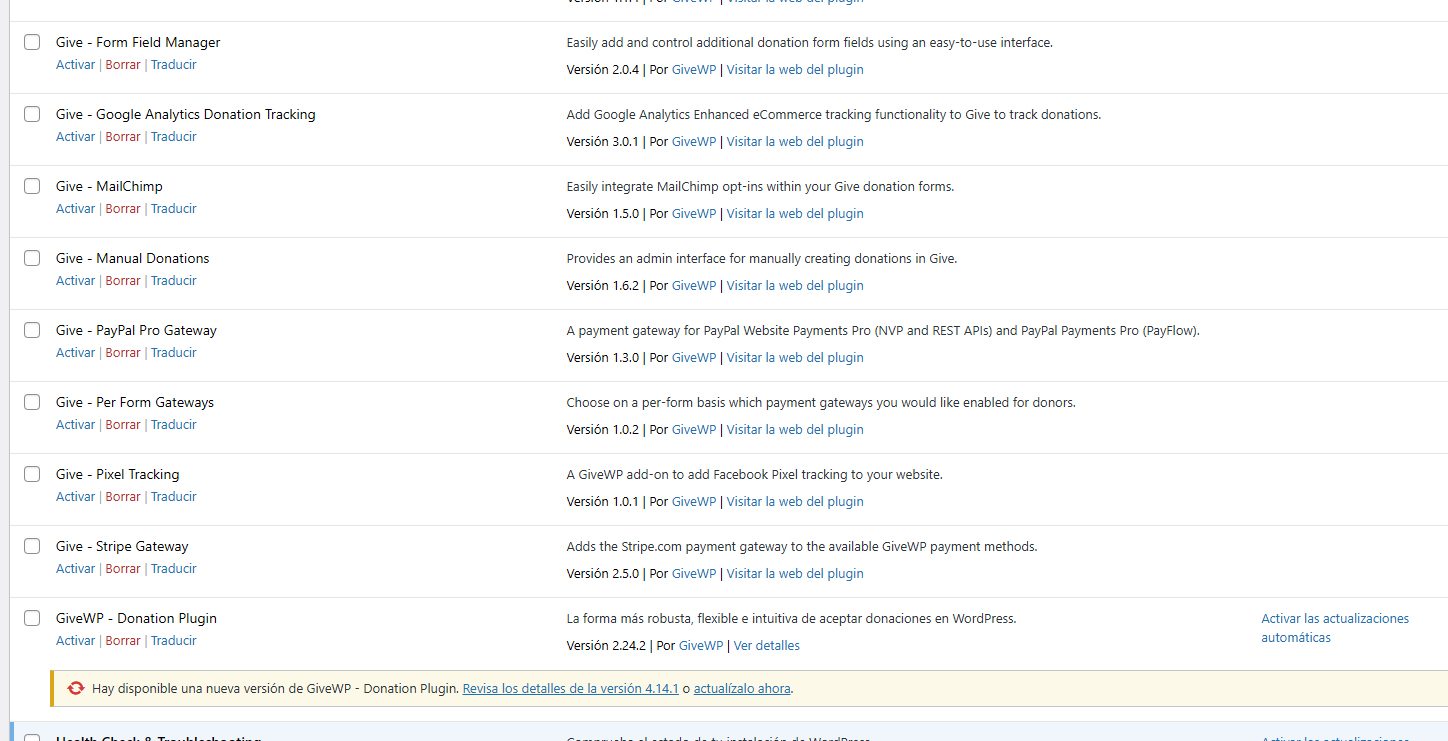The image size is (1448, 741).
Task: Select the Give - MailChimp plugin checkbox
Action: (32, 186)
